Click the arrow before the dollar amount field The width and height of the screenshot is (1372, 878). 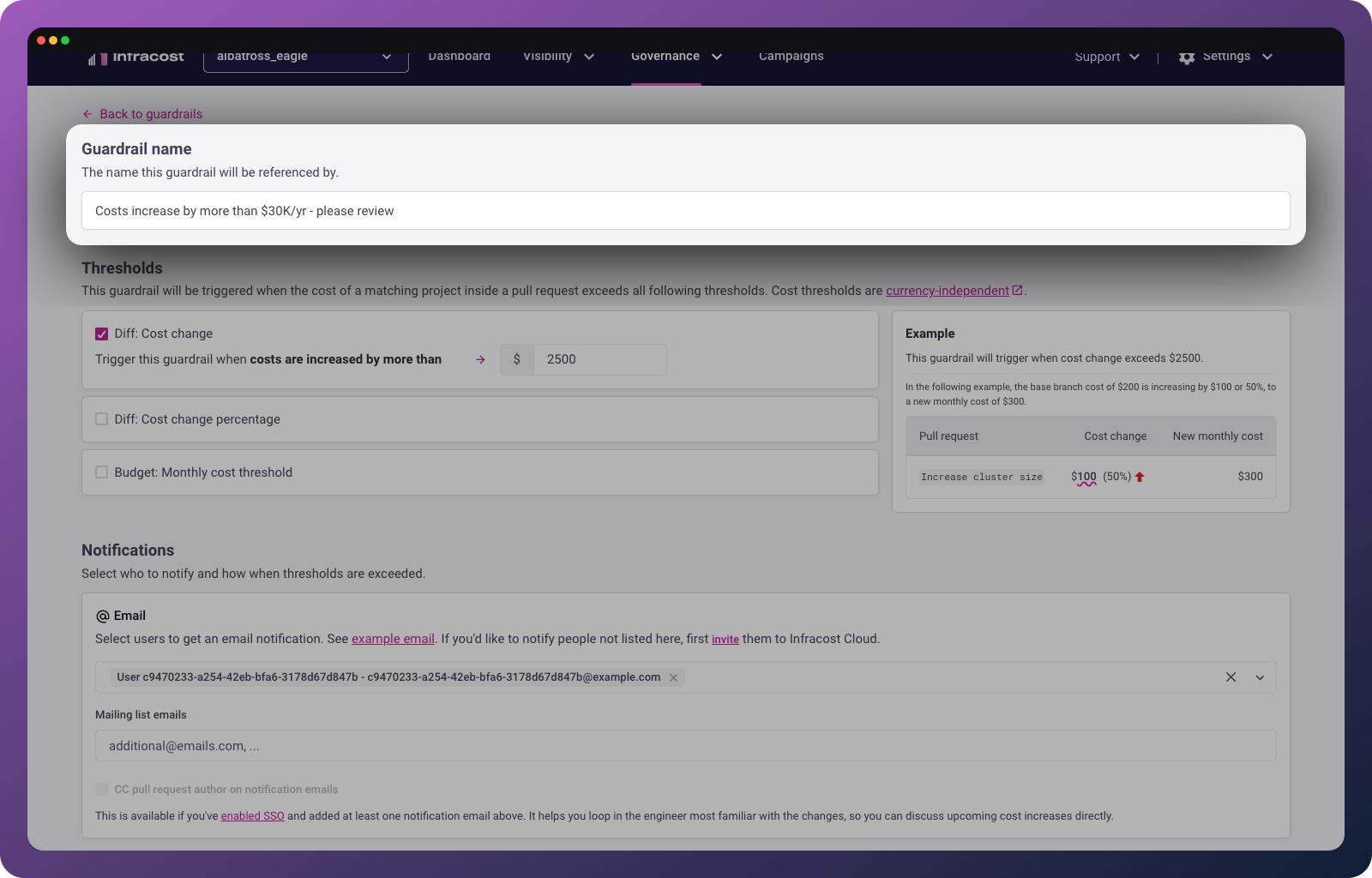pyautogui.click(x=480, y=359)
